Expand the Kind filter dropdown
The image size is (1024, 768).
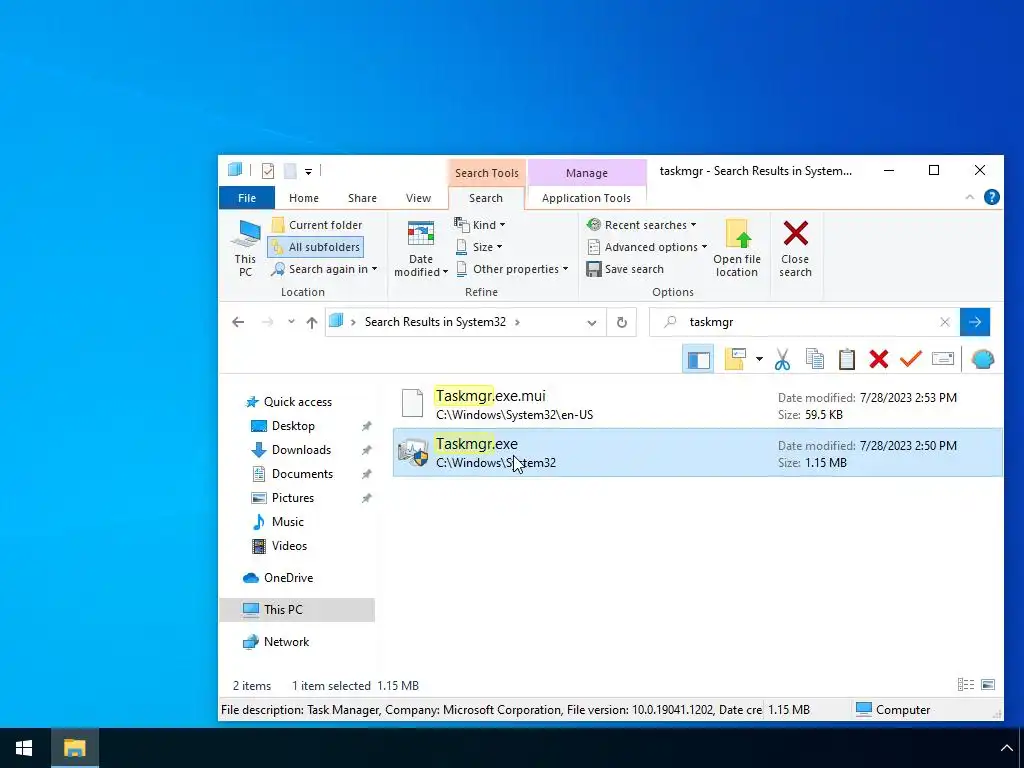tap(480, 225)
